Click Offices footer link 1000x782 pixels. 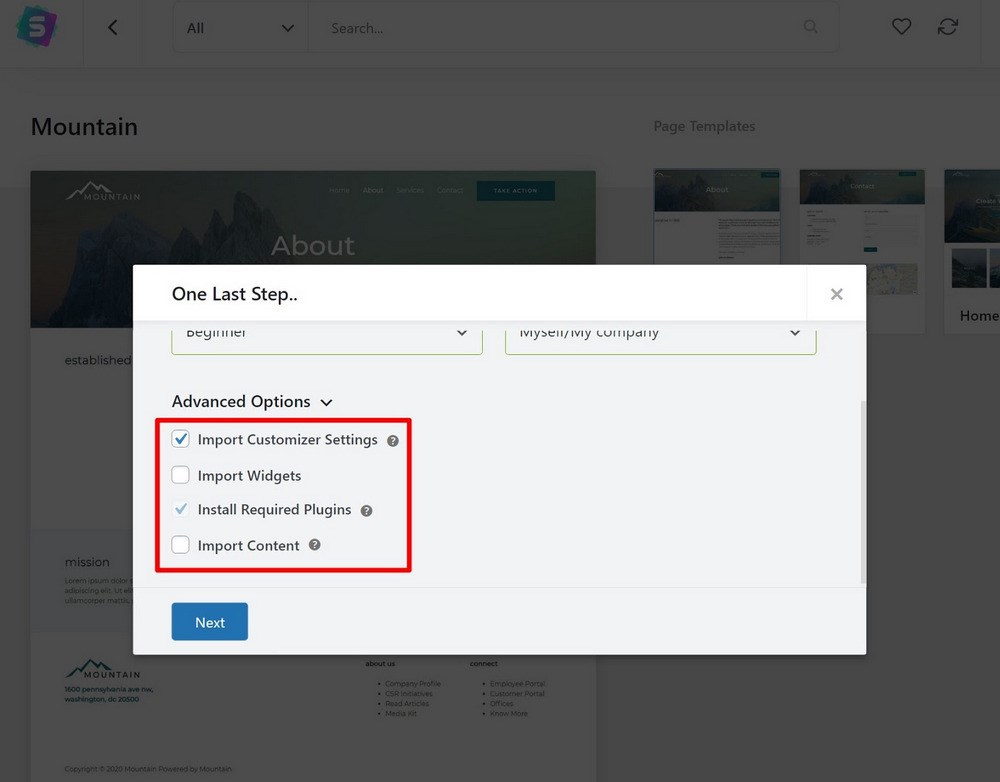coord(501,704)
